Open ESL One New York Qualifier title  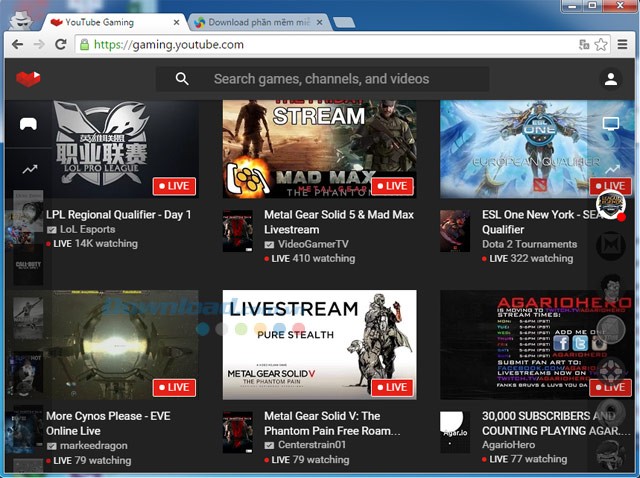coord(542,222)
